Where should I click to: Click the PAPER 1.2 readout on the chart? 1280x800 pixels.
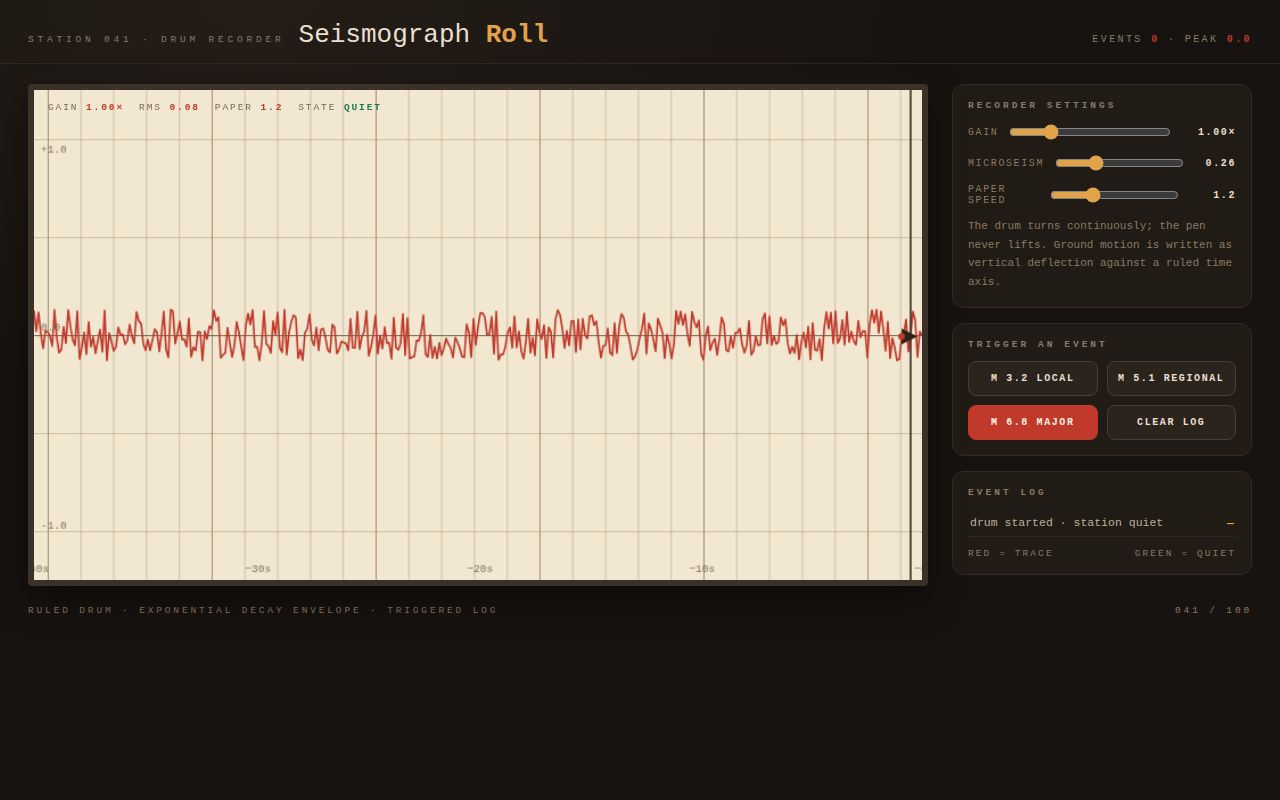(x=248, y=107)
